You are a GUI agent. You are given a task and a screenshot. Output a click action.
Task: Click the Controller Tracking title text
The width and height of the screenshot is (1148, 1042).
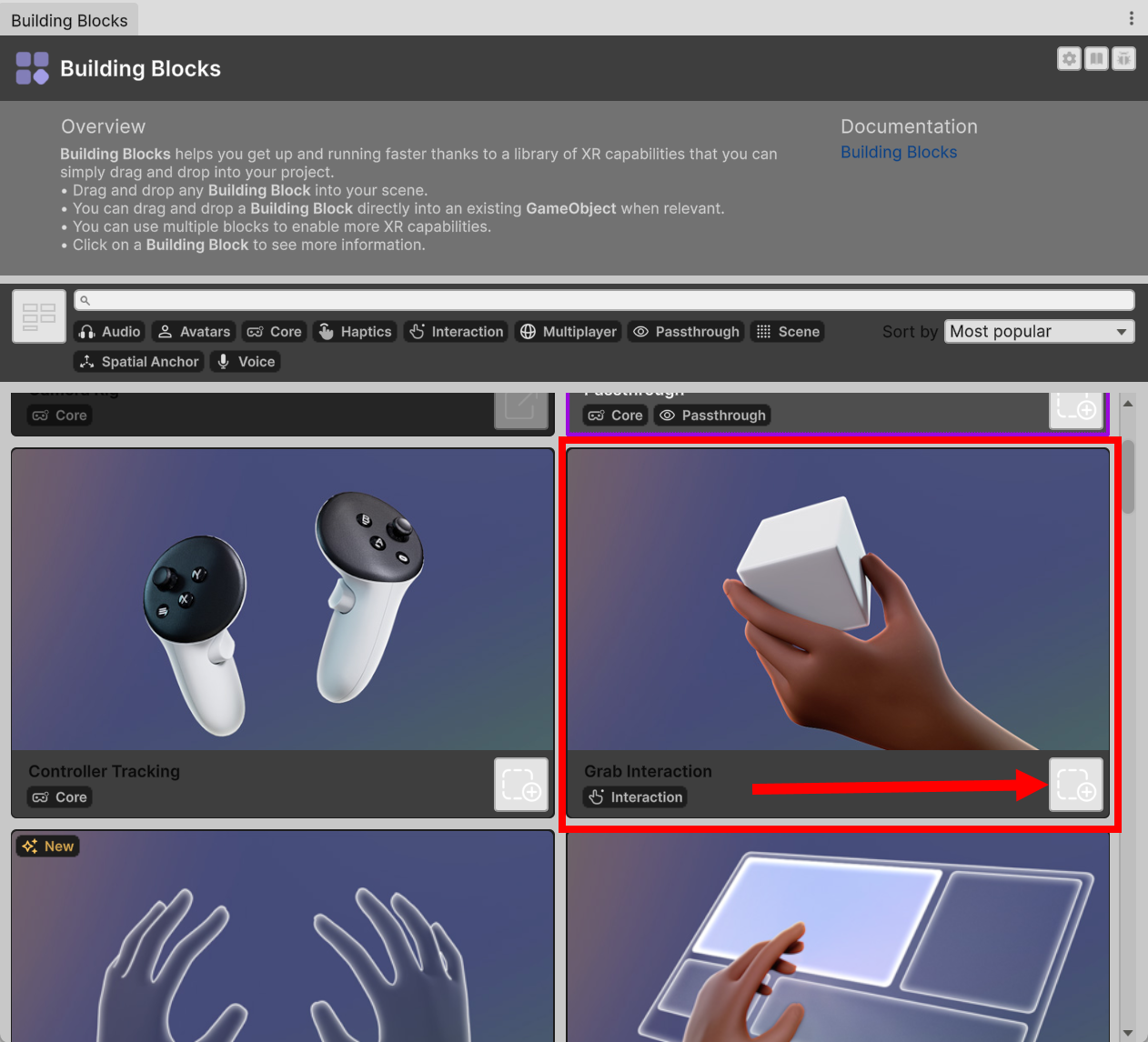click(x=105, y=771)
